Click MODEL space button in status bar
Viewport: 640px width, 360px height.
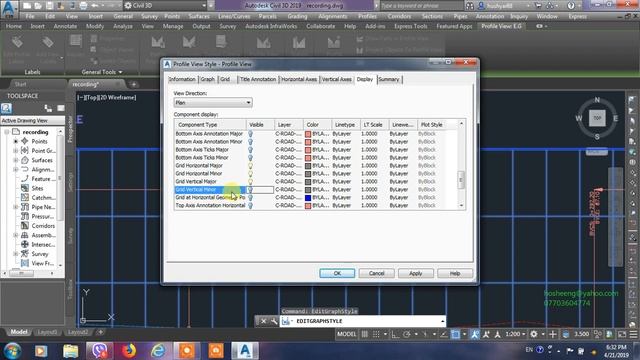[x=346, y=334]
